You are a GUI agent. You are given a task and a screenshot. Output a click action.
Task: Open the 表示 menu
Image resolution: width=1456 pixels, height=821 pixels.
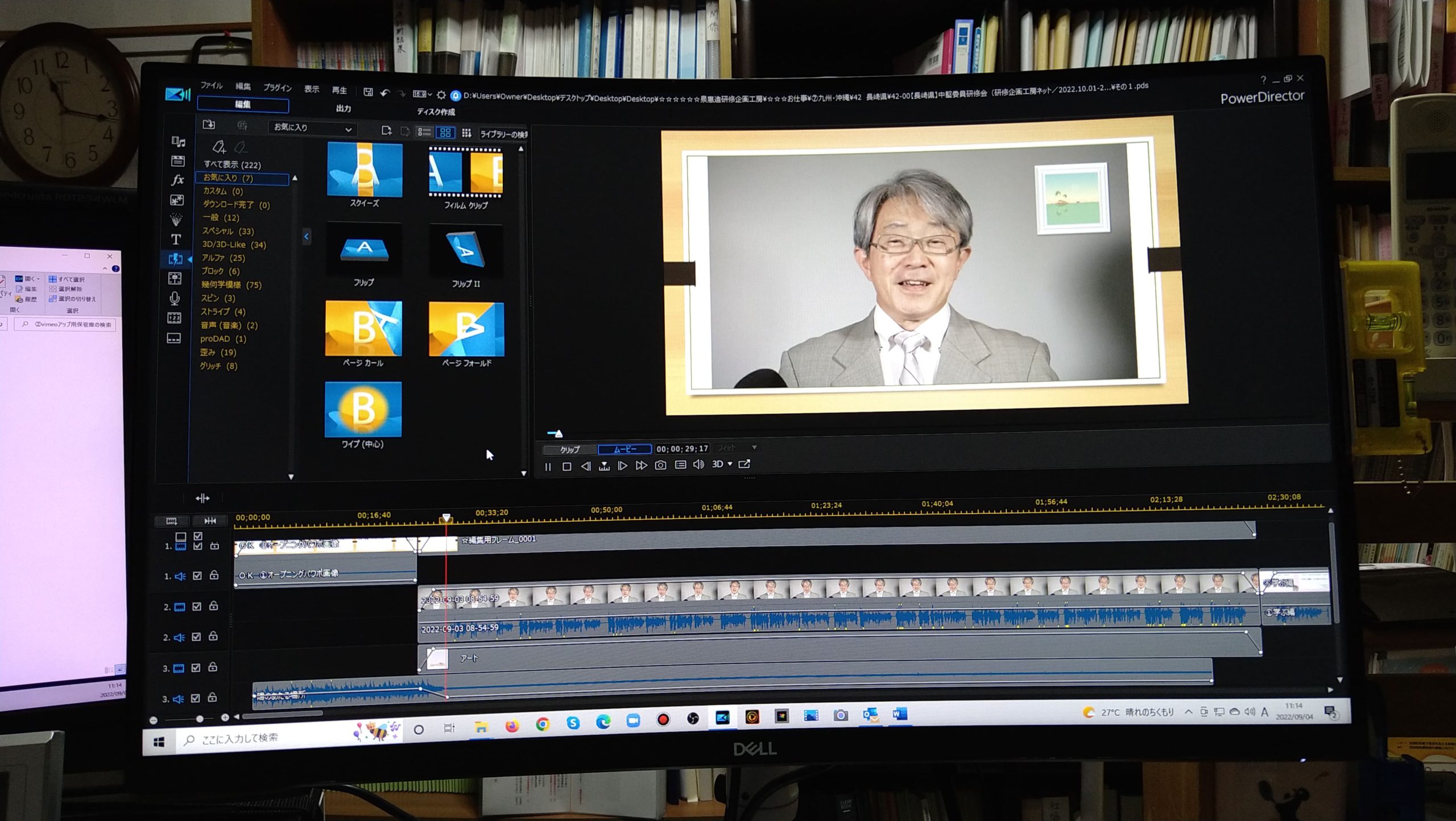311,89
